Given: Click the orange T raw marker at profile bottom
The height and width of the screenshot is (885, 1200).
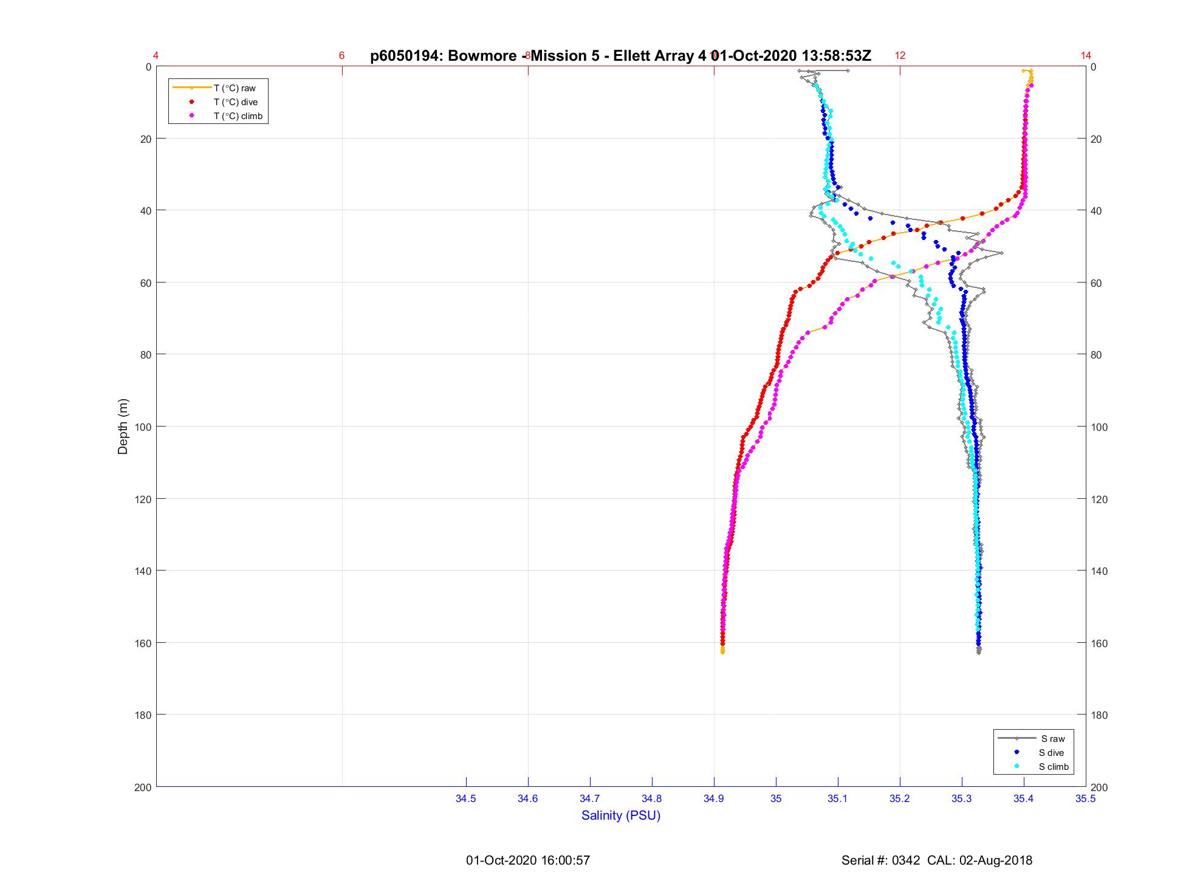Looking at the screenshot, I should pos(722,651).
